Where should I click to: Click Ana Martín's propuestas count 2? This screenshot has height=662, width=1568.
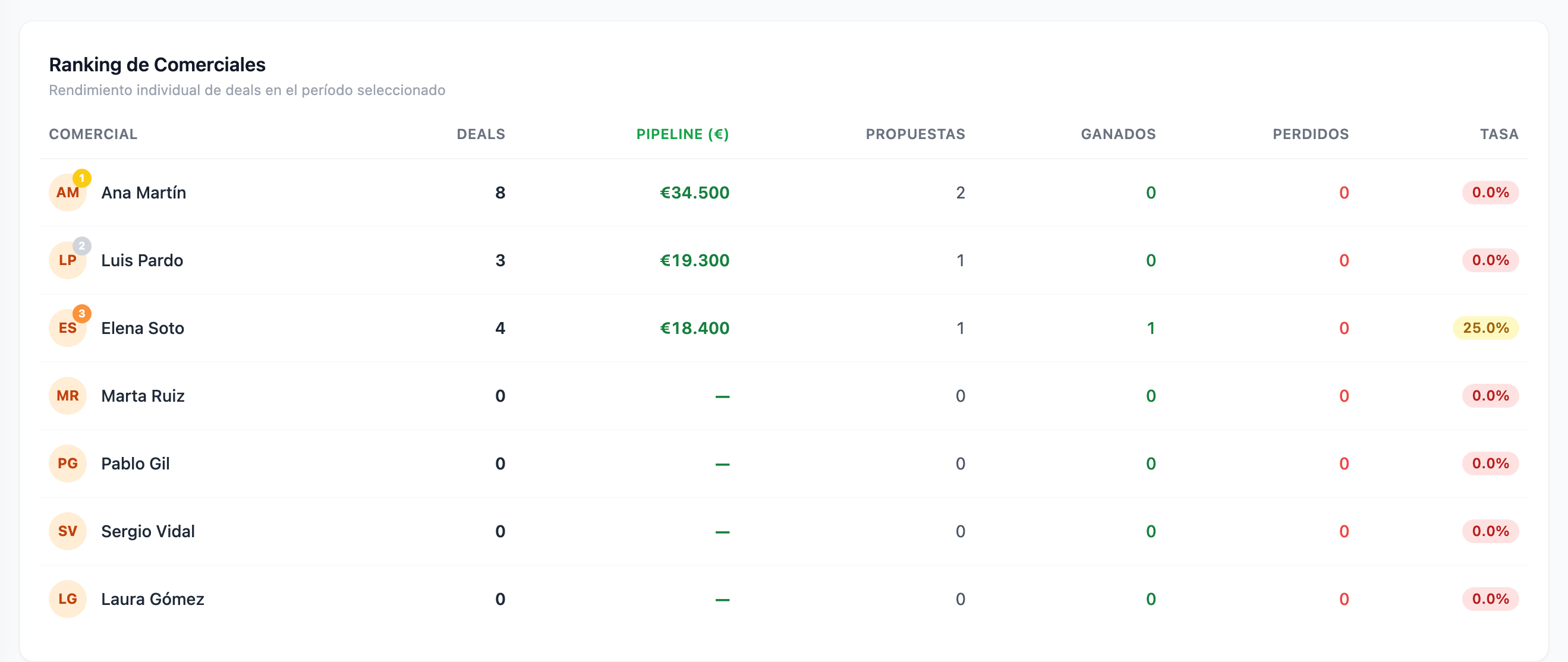point(961,193)
